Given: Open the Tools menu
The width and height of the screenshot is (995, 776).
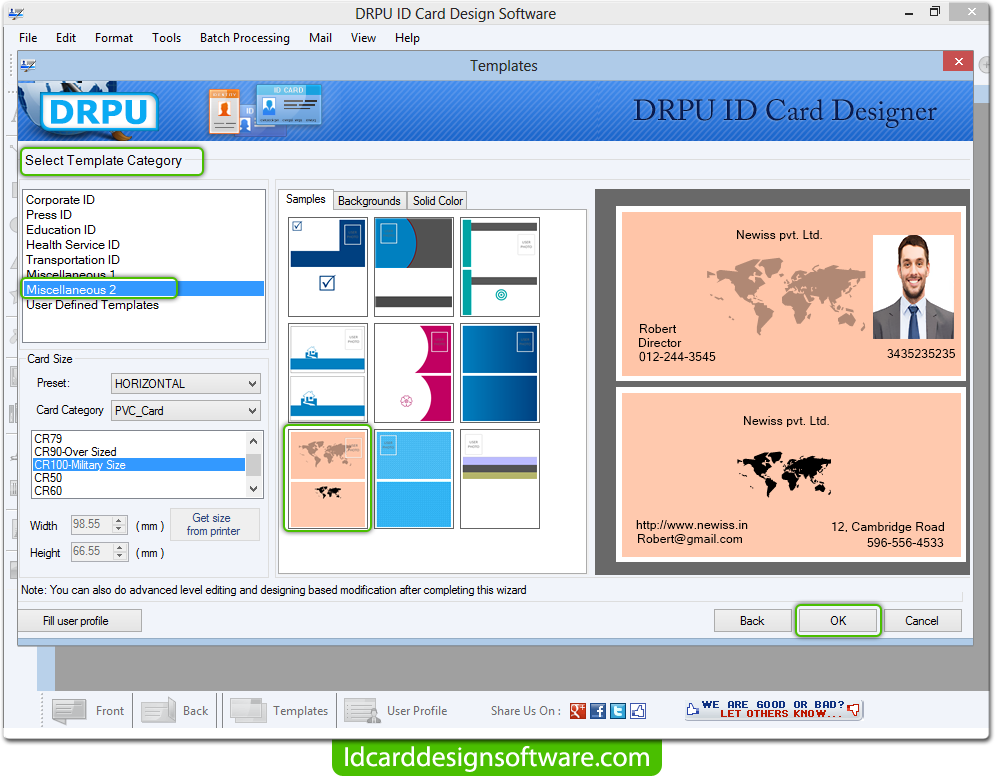Looking at the screenshot, I should (166, 38).
